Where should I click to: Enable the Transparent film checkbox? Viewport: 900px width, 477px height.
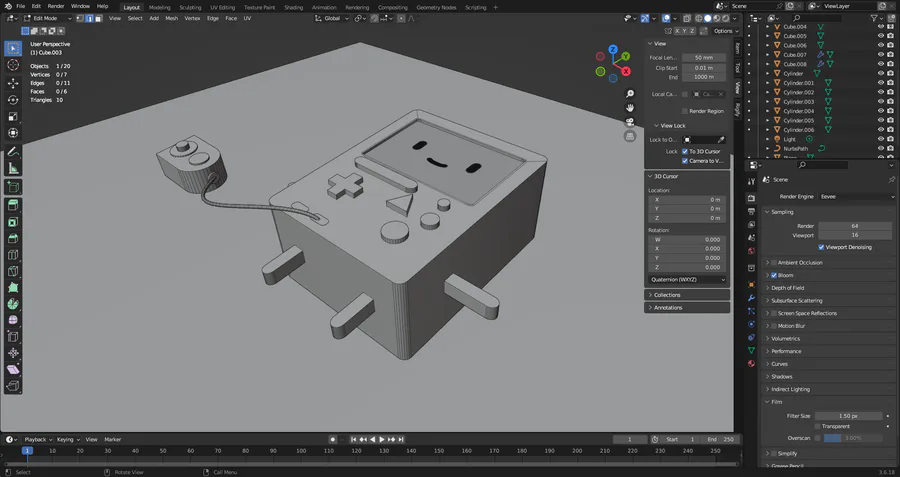tap(817, 426)
